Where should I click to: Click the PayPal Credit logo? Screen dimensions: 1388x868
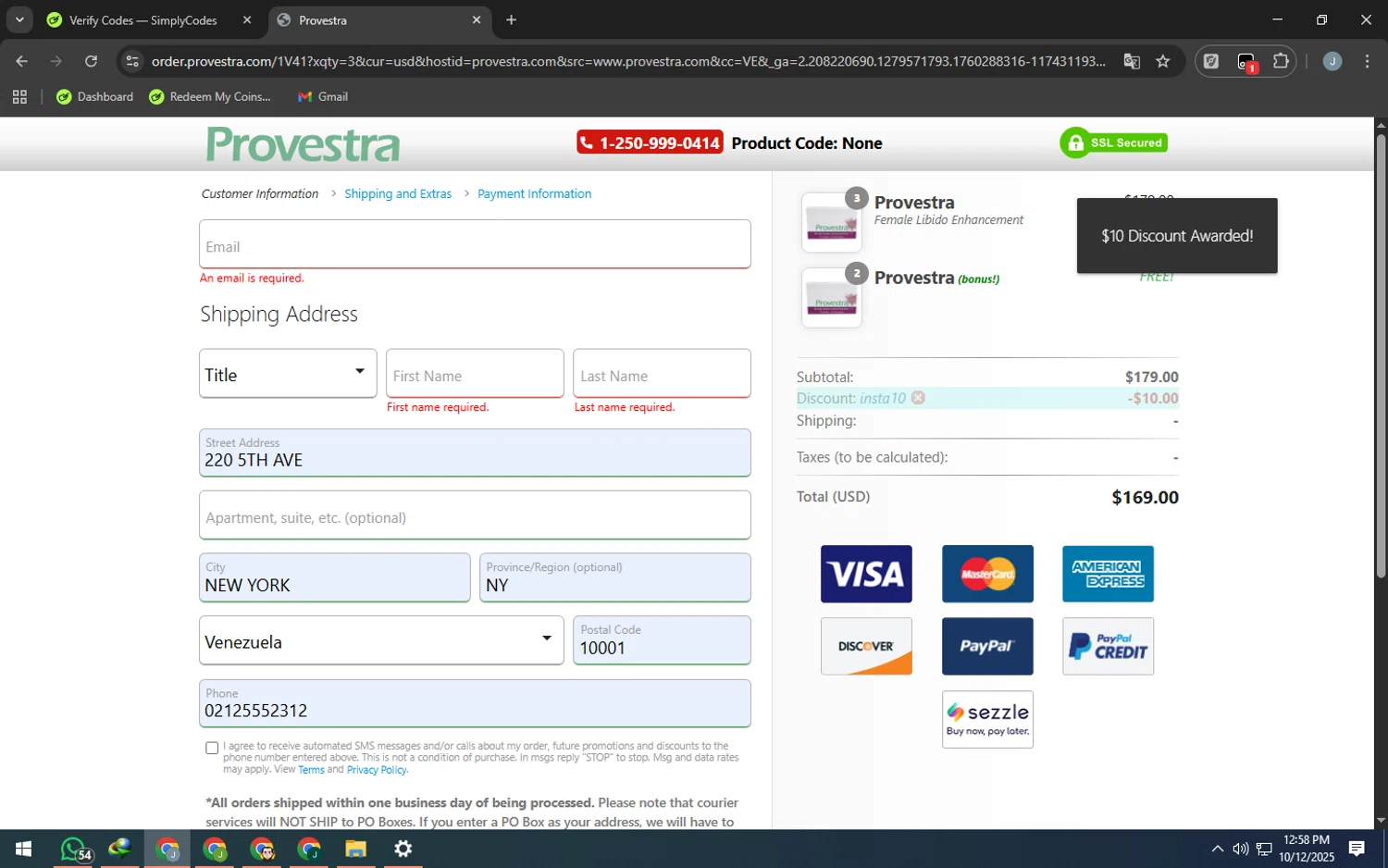coord(1108,646)
